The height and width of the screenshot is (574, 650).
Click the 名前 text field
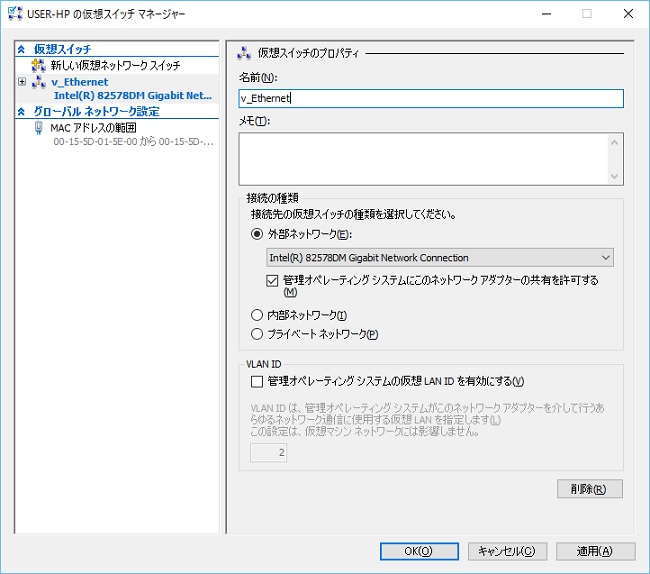[x=431, y=99]
